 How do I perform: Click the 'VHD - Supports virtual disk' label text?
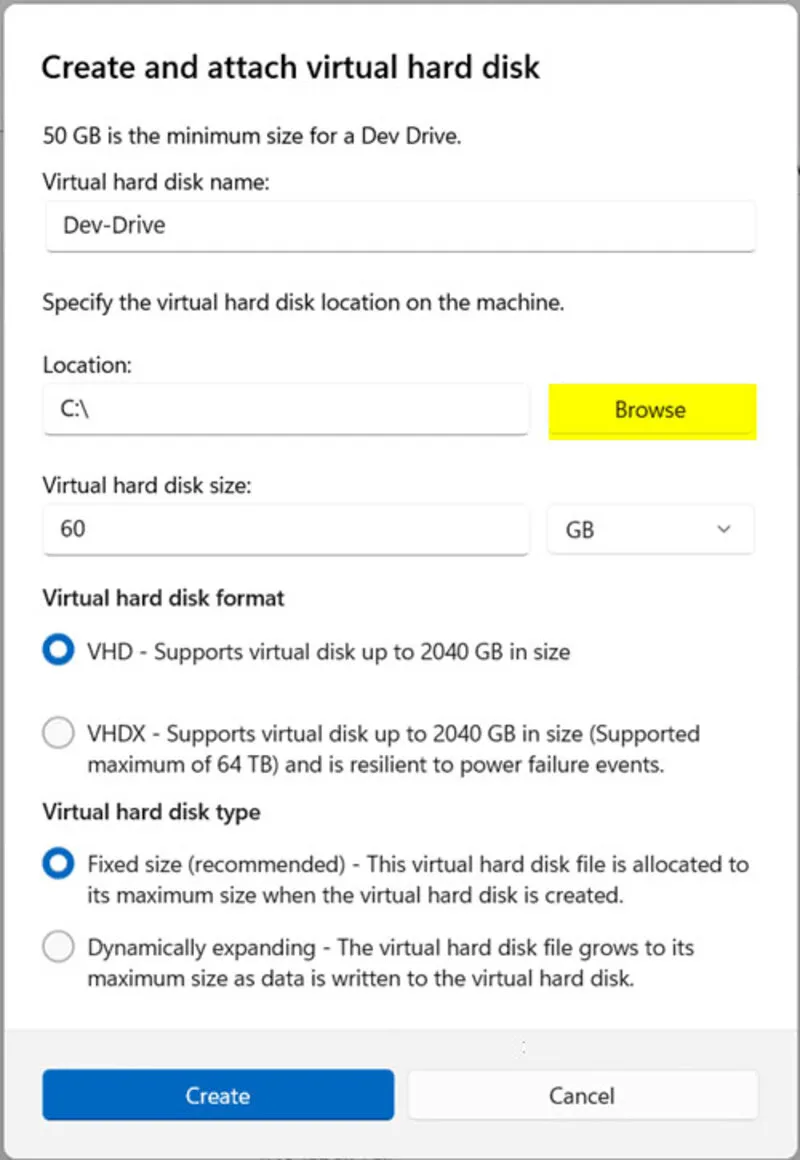tap(329, 652)
